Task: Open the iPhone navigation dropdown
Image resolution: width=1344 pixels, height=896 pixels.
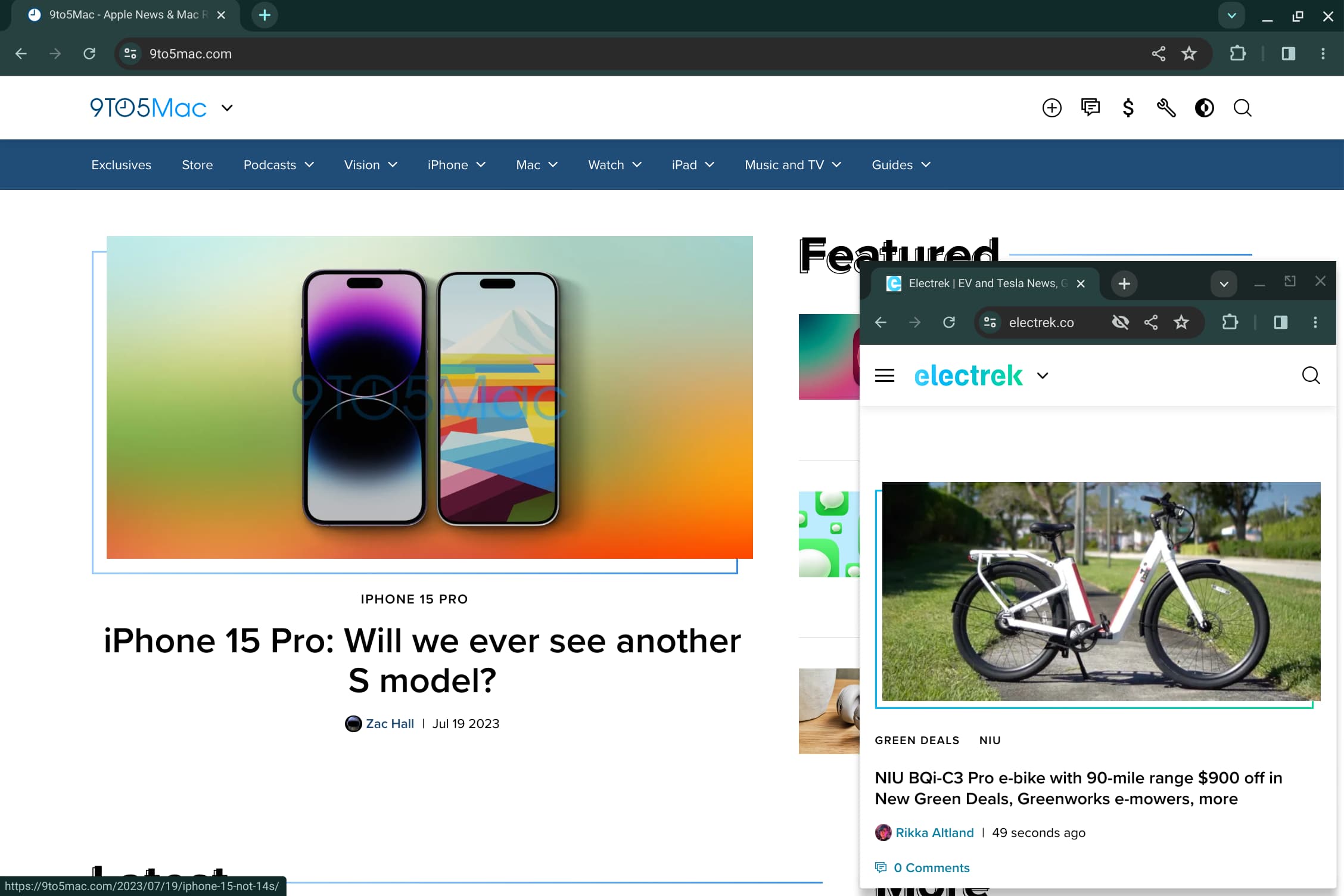Action: click(456, 165)
